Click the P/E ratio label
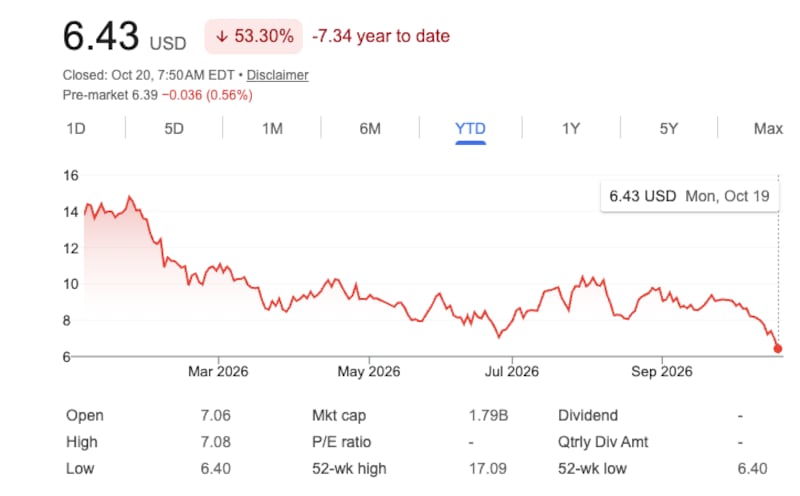The height and width of the screenshot is (496, 800). click(x=341, y=442)
